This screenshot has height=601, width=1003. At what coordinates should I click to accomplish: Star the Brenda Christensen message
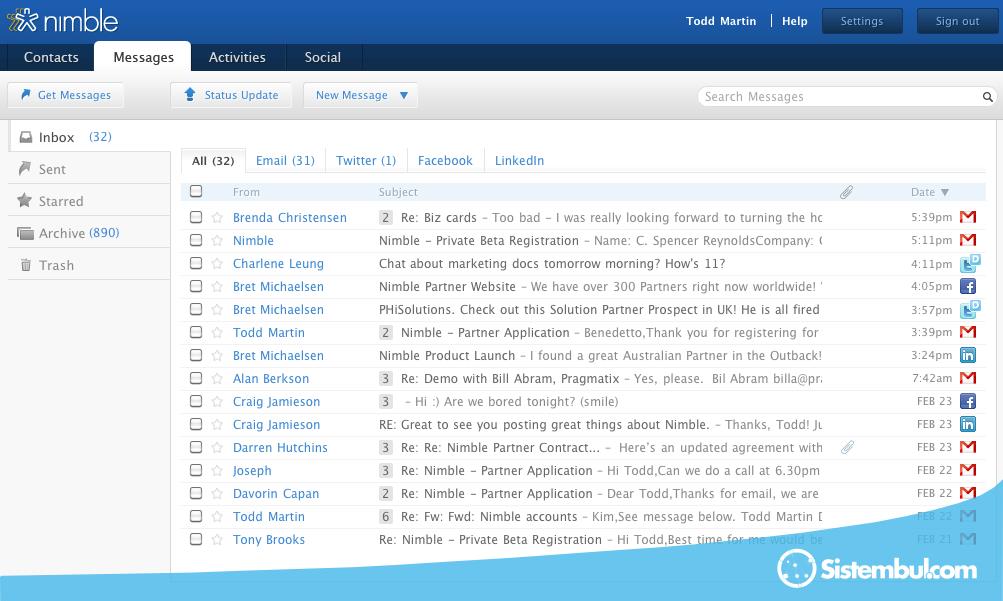(x=217, y=217)
